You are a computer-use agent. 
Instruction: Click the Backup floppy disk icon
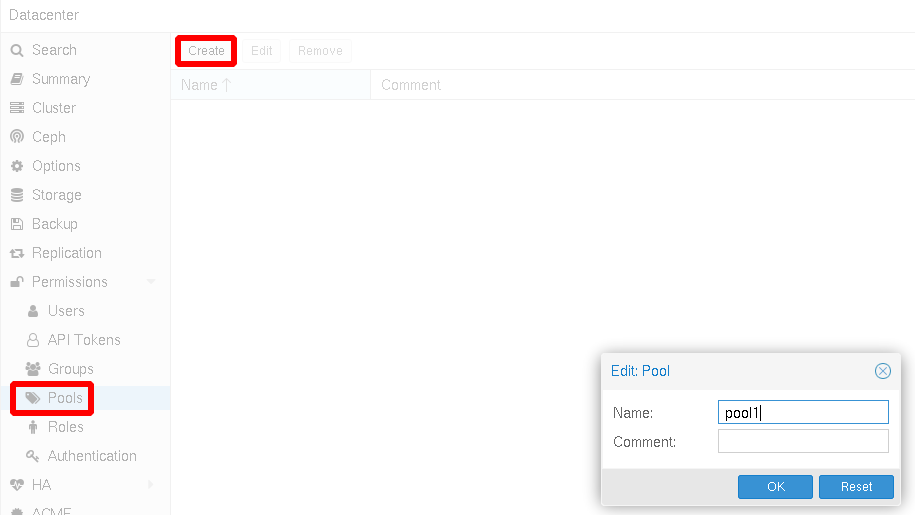(x=17, y=224)
